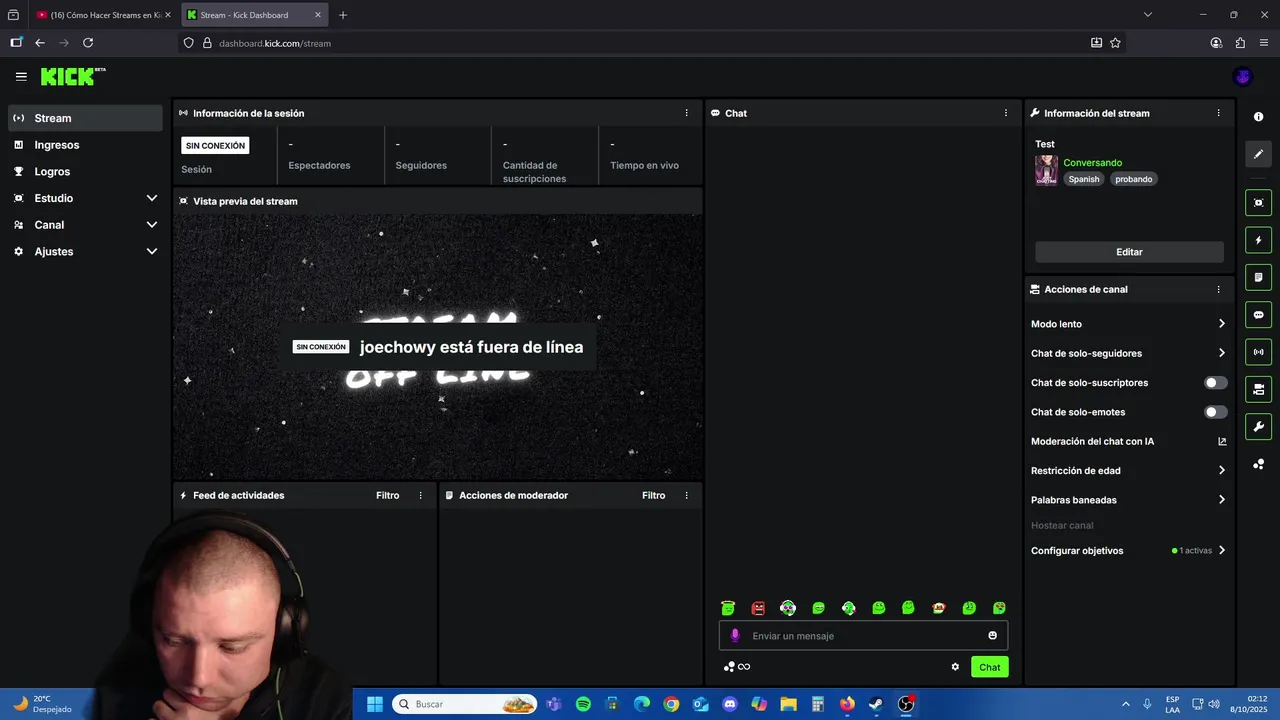Open the hamburger menu beside the Kick logo
Screen dimensions: 1280x720
21,76
